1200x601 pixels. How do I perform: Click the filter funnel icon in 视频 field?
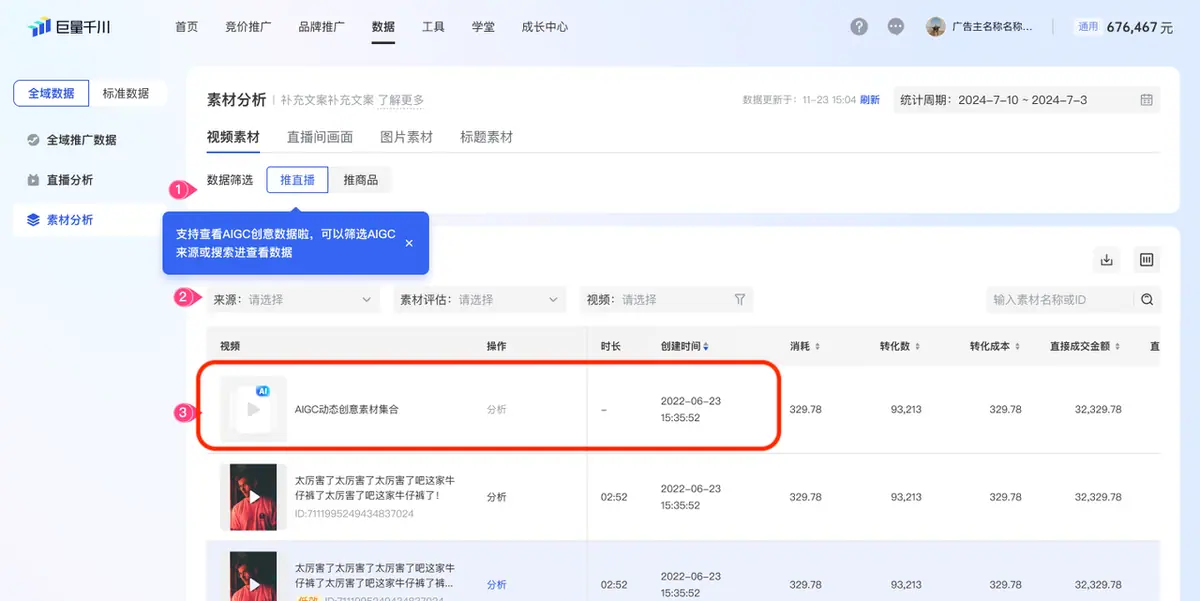click(x=740, y=299)
